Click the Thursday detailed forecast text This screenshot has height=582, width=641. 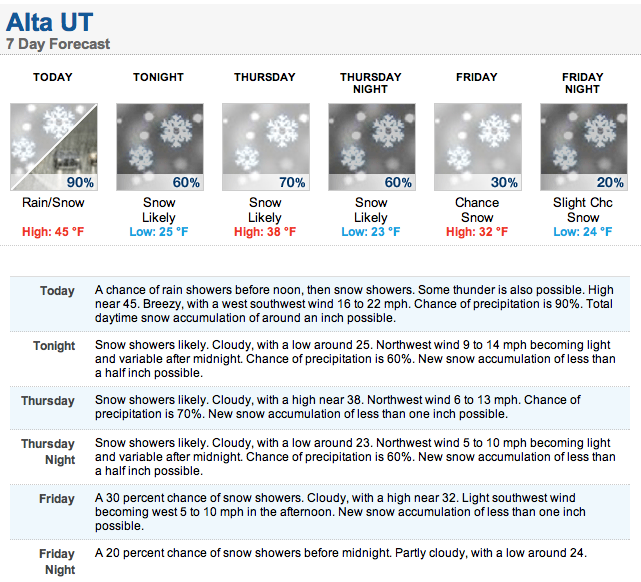tap(338, 407)
